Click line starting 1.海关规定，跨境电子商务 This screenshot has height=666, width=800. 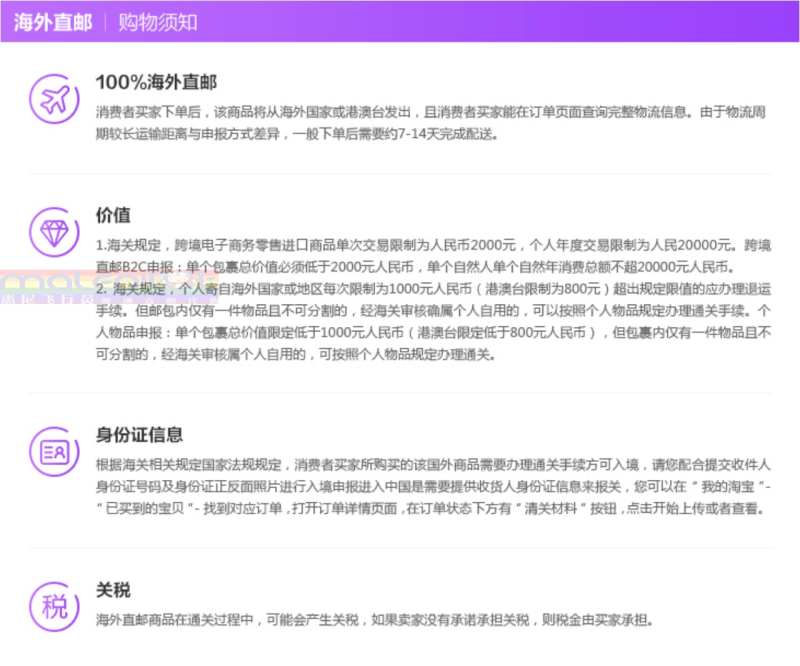pos(433,245)
